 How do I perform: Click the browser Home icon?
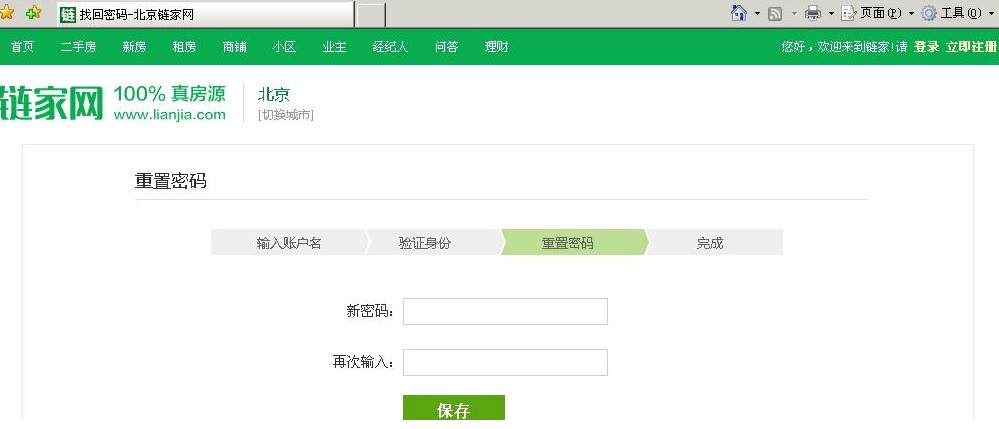pos(739,13)
